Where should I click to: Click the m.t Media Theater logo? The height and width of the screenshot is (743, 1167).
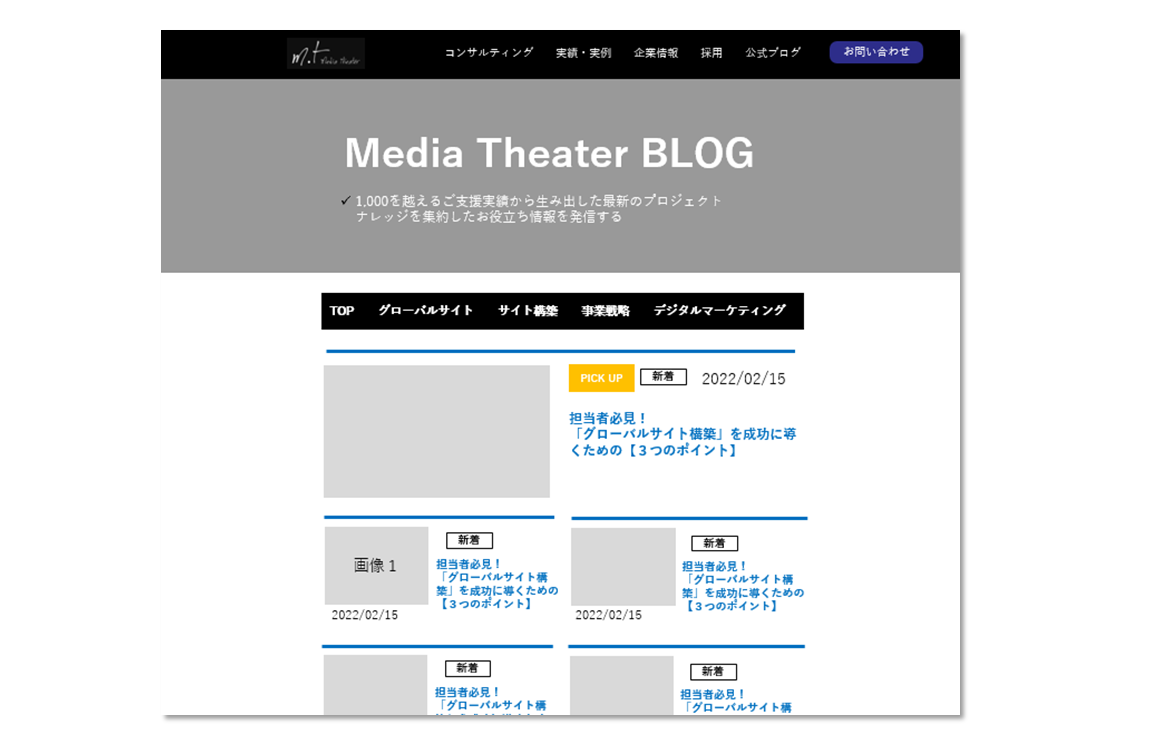tap(325, 54)
